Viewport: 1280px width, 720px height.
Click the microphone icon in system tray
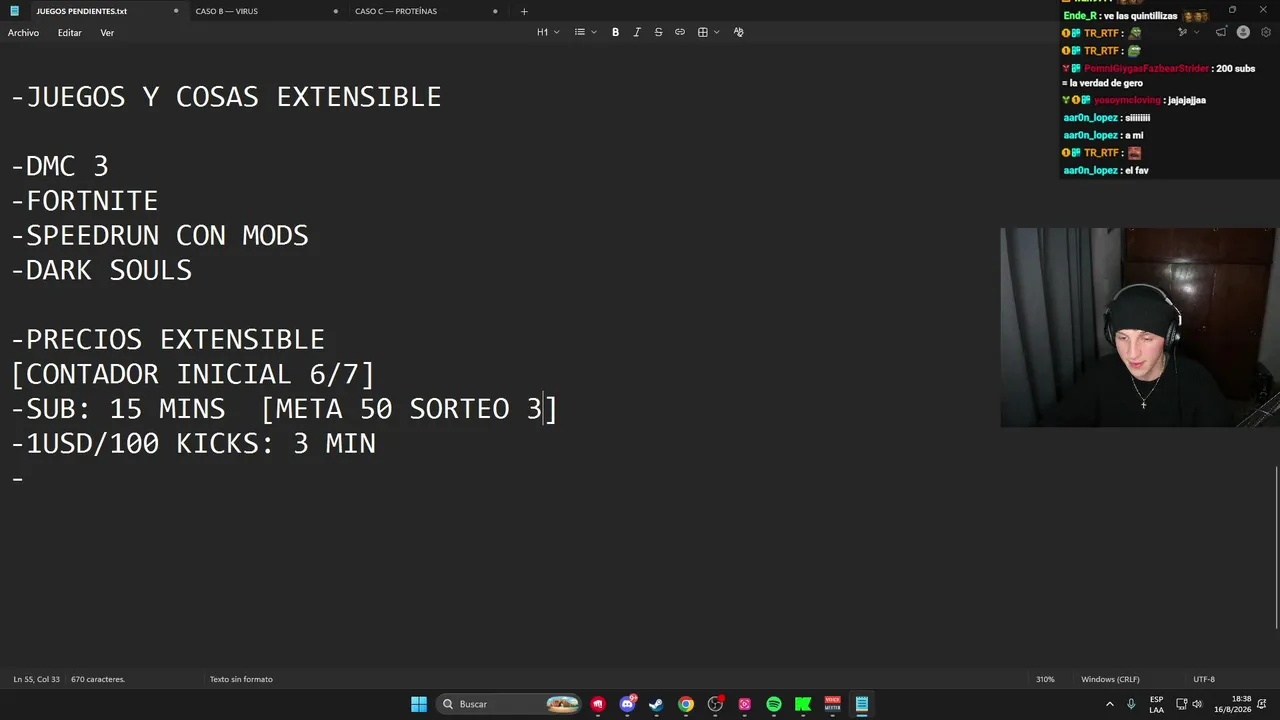[1131, 704]
